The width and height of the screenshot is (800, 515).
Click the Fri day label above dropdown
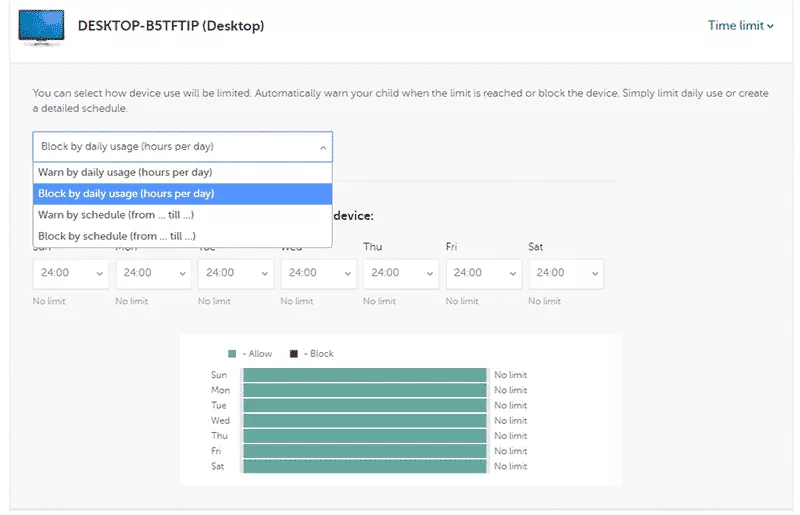pyautogui.click(x=451, y=247)
